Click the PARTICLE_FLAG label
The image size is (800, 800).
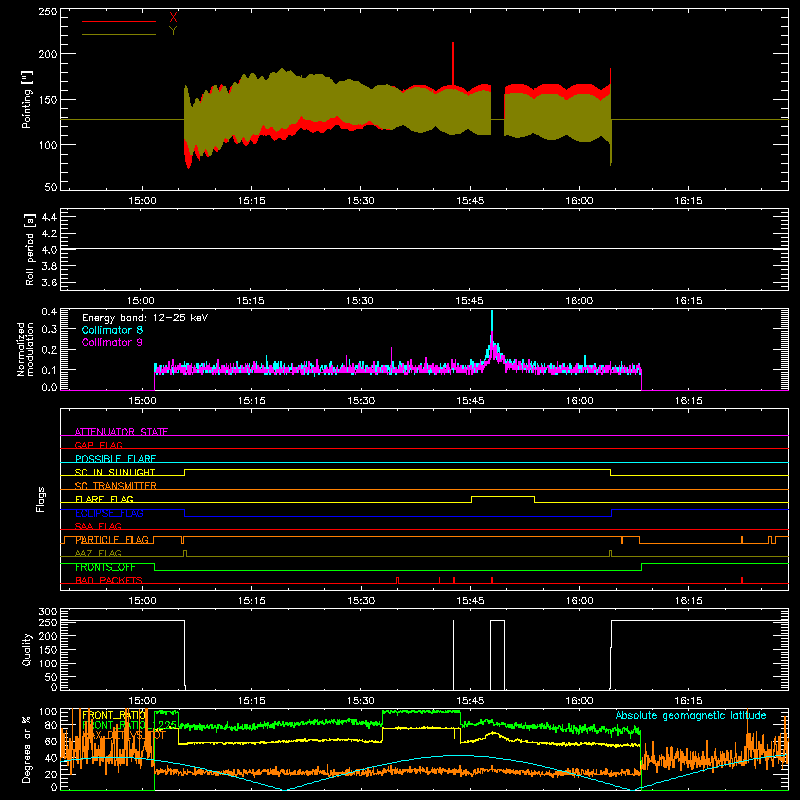112,540
